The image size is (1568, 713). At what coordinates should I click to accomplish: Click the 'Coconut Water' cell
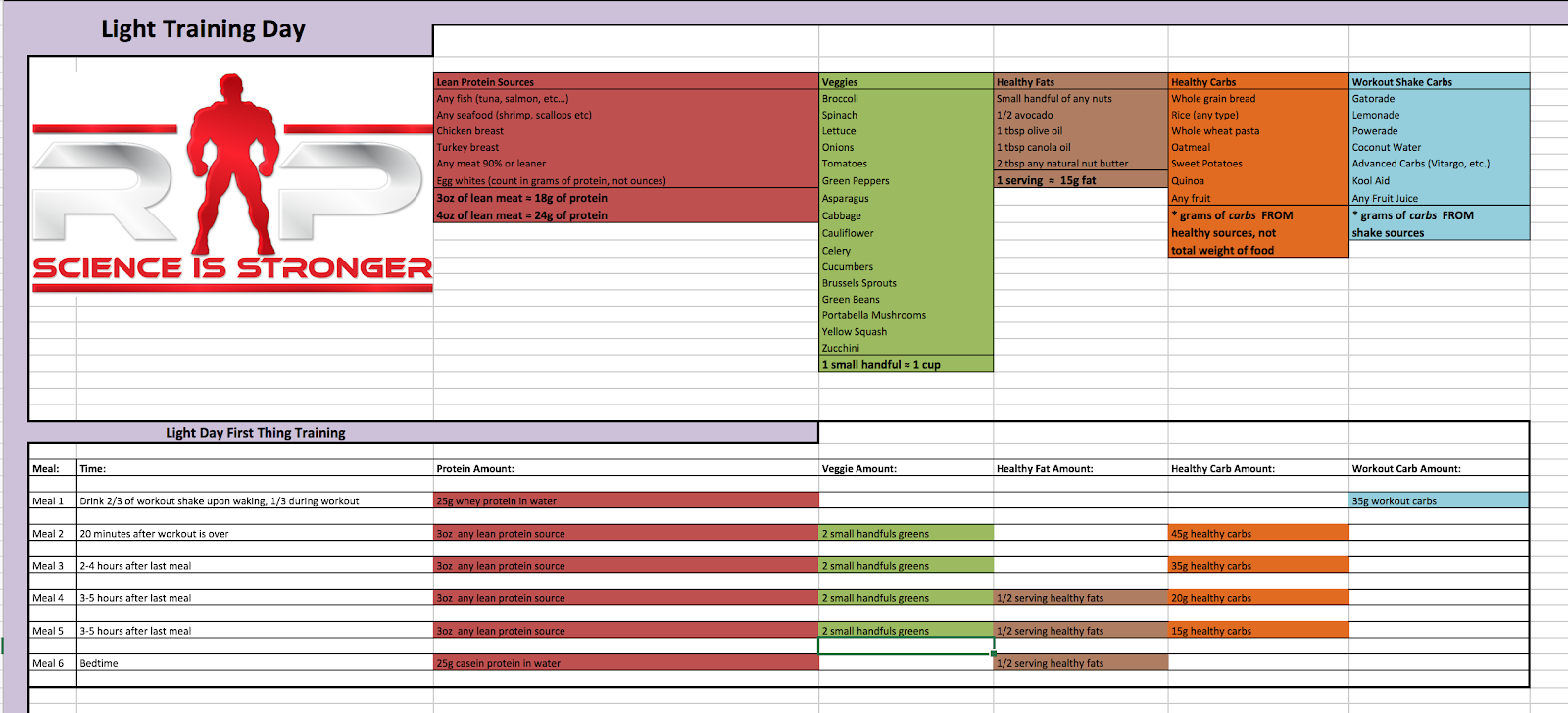(1440, 147)
